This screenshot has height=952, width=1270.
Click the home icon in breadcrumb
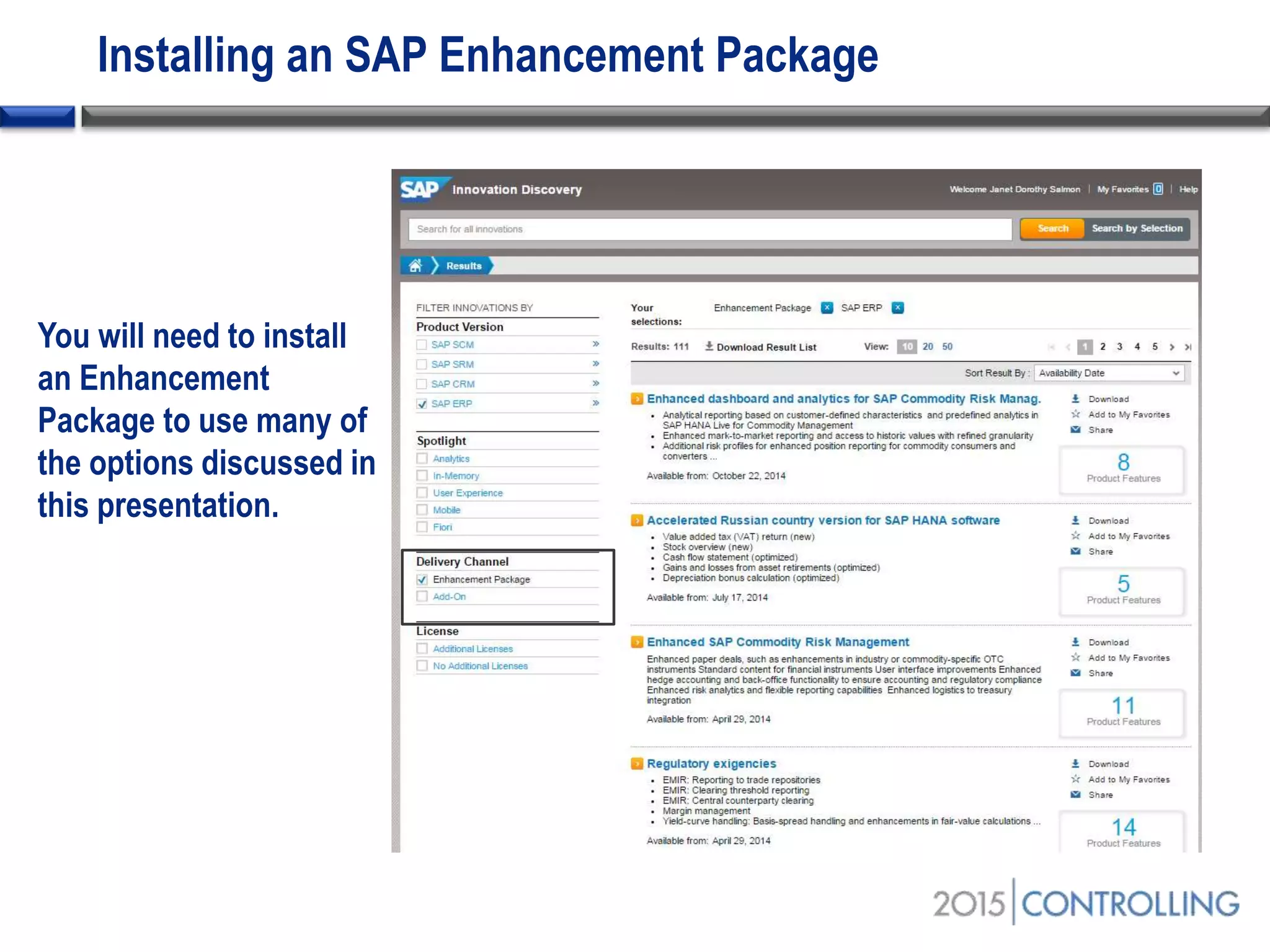(x=415, y=266)
